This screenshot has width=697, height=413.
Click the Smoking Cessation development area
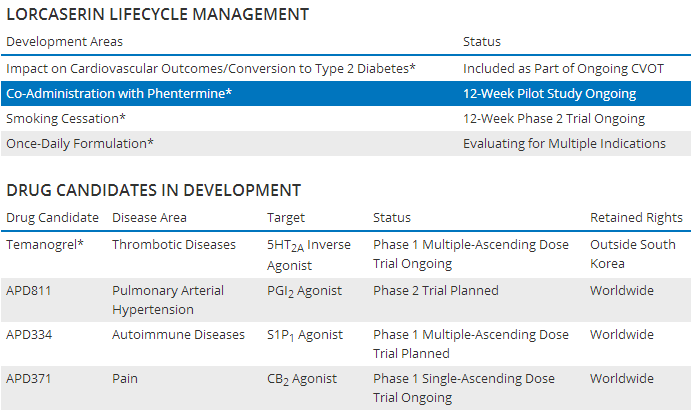tap(66, 119)
